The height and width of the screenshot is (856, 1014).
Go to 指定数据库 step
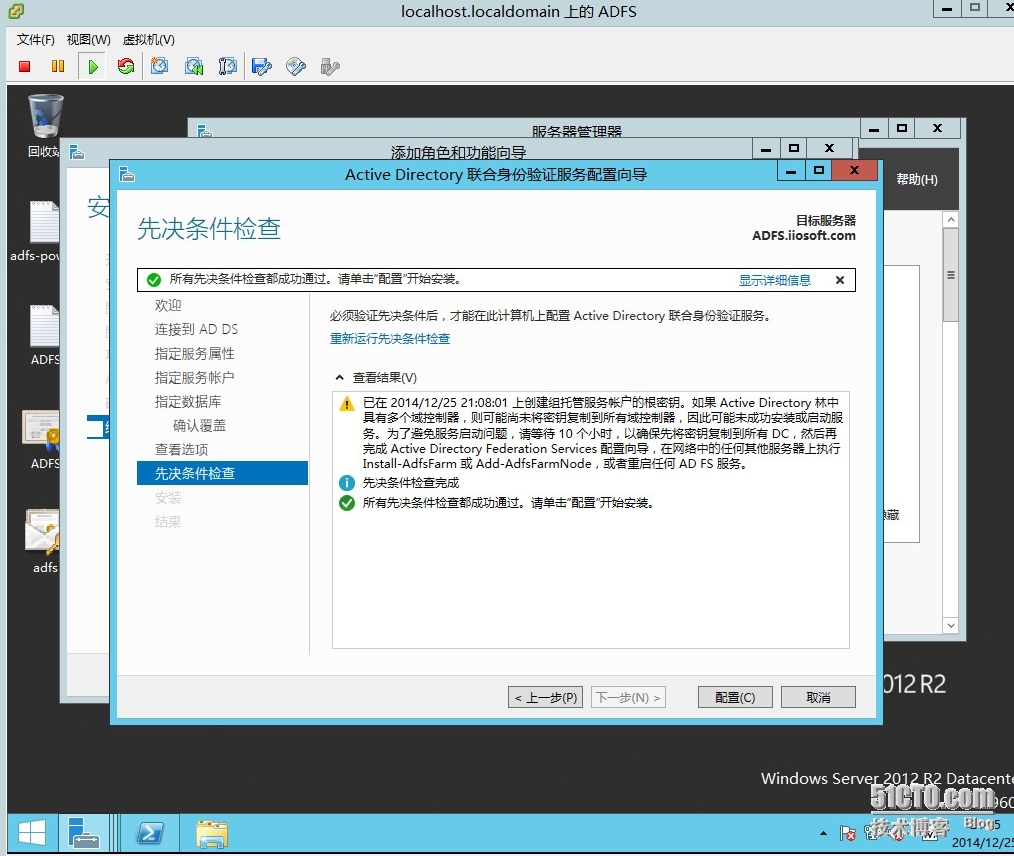click(188, 401)
